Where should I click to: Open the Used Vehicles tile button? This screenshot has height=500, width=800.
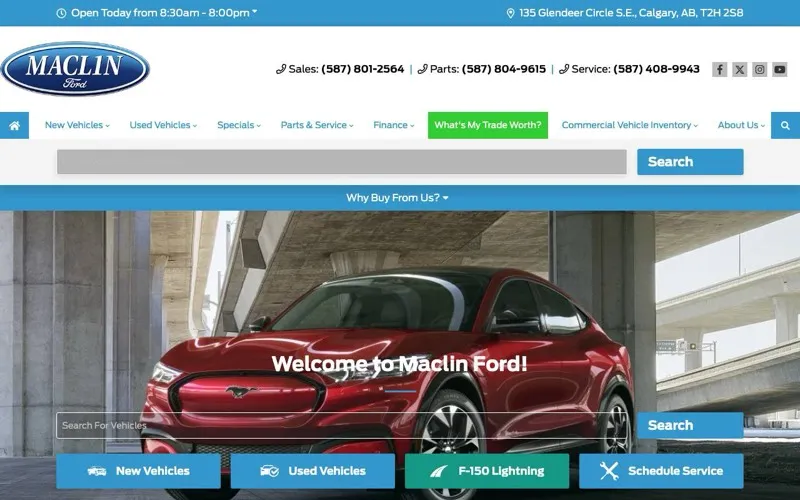(x=313, y=471)
